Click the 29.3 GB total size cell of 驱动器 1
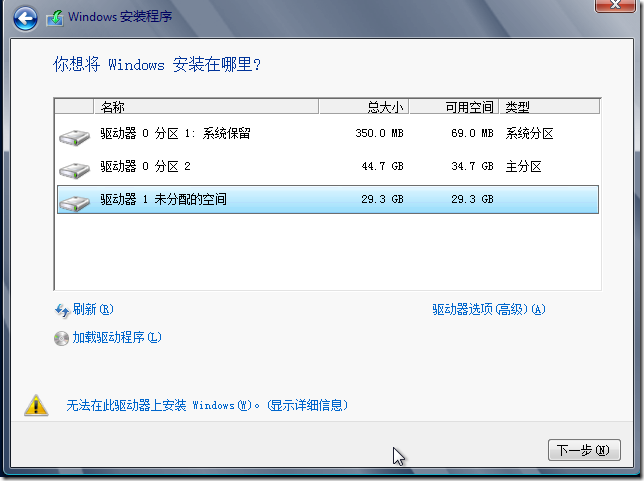The width and height of the screenshot is (644, 481). click(382, 199)
